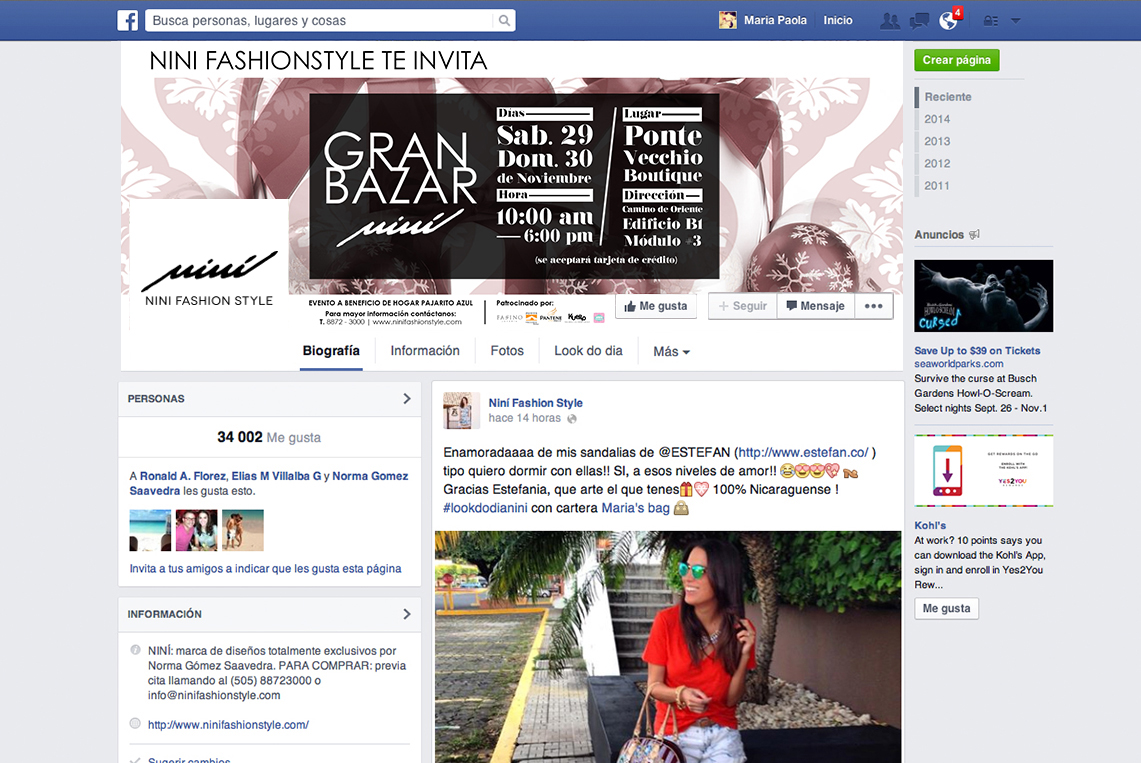This screenshot has width=1141, height=763.
Task: Open Save Up to $39 on Tickets link
Action: click(977, 351)
